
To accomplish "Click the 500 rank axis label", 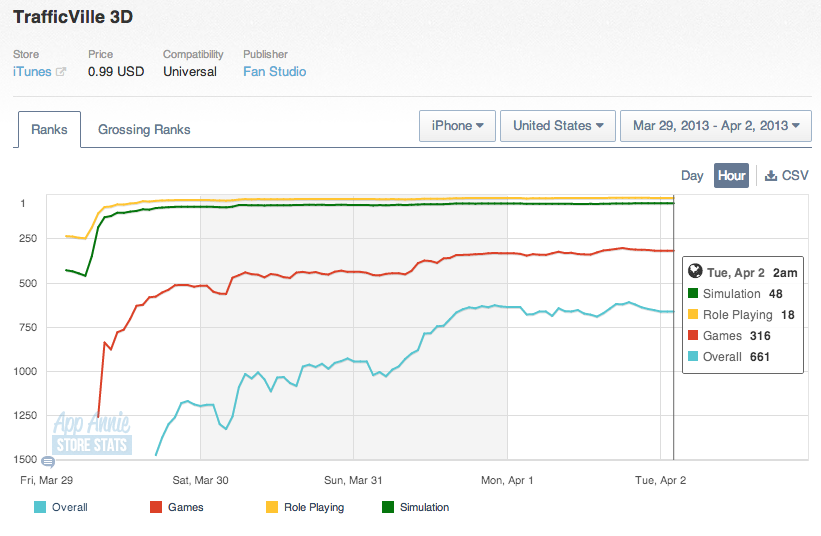I will coord(28,283).
